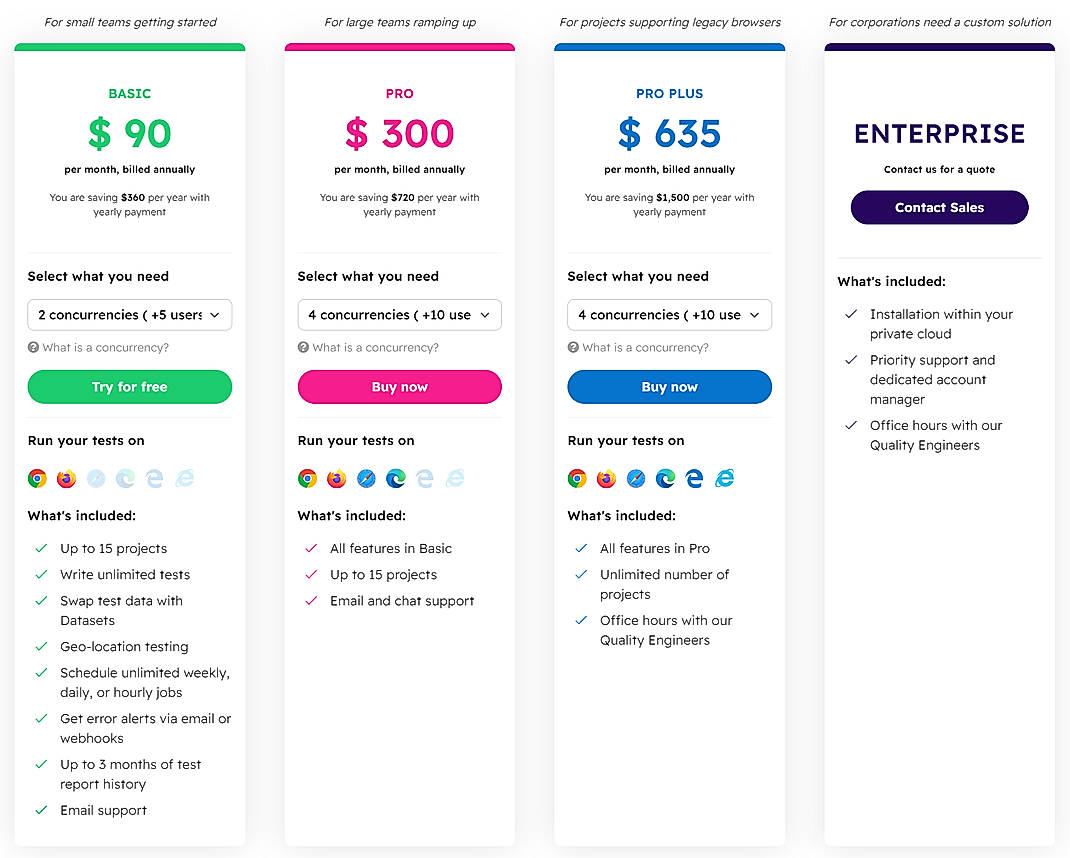Screen dimensions: 1070x858
Task: Click Contact Sales under Enterprise
Action: (x=939, y=207)
